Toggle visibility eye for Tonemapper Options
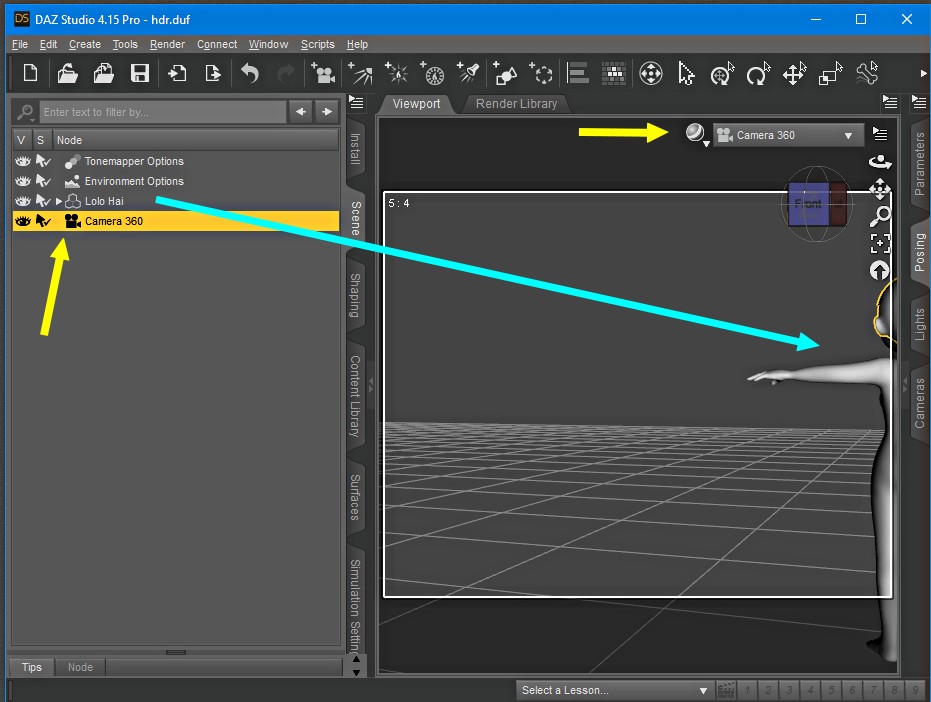The width and height of the screenshot is (931, 702). (x=23, y=161)
